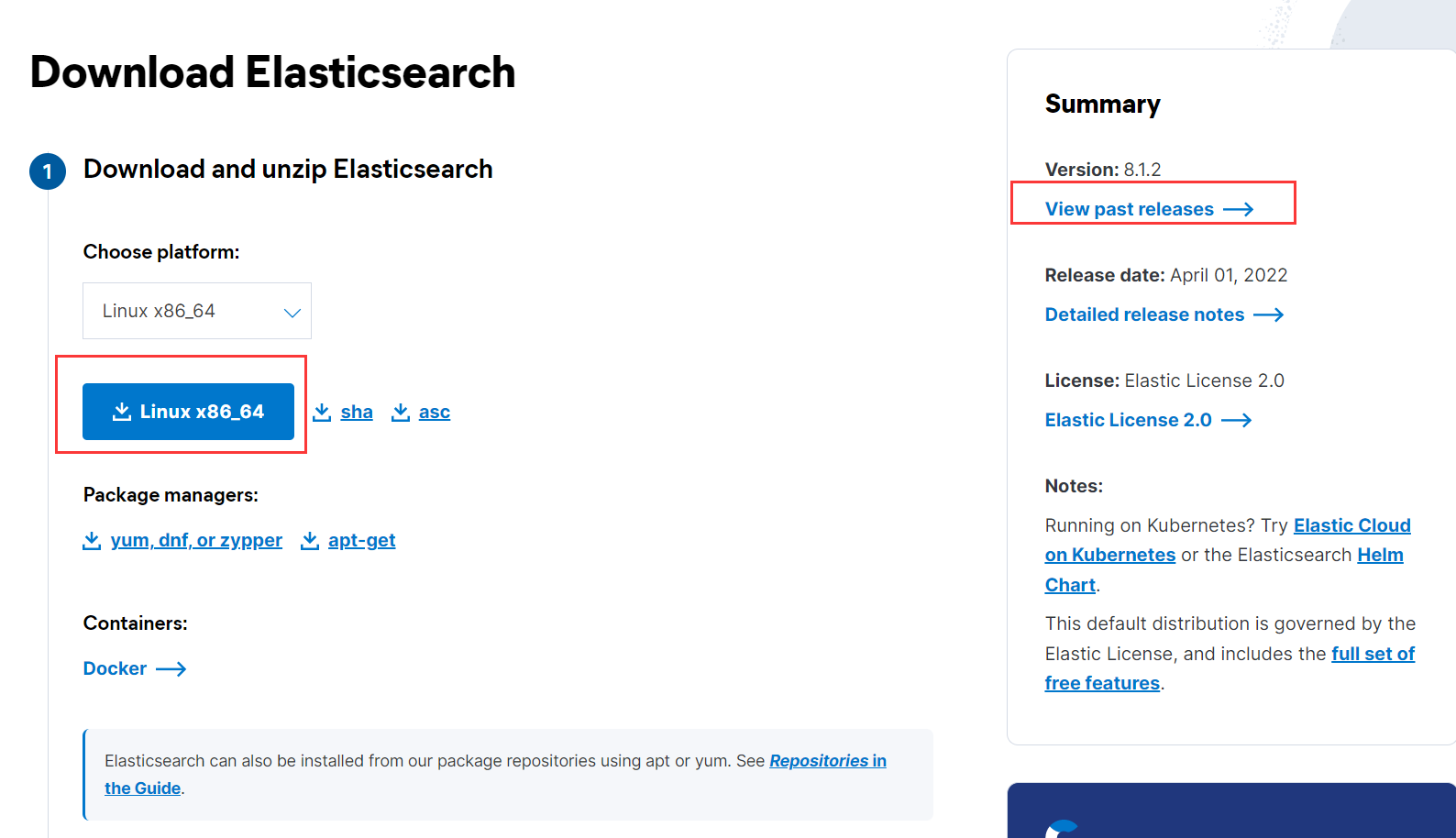Click arrow icon after Detailed release notes

pyautogui.click(x=1269, y=315)
